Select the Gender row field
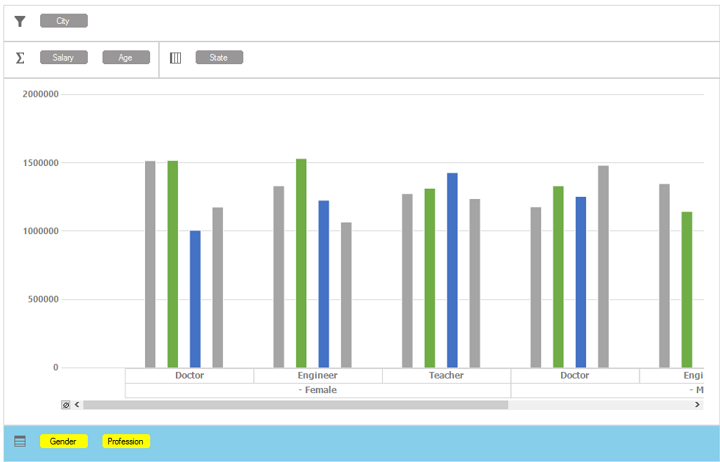This screenshot has height=462, width=720. (64, 441)
